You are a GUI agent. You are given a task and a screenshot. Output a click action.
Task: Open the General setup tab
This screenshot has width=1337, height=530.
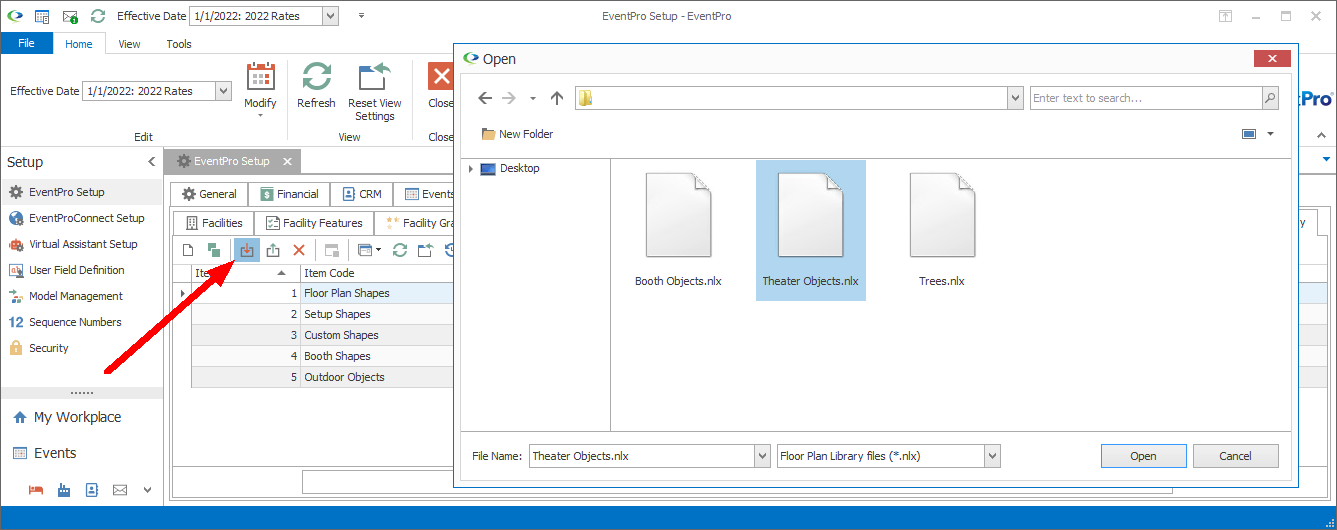209,194
